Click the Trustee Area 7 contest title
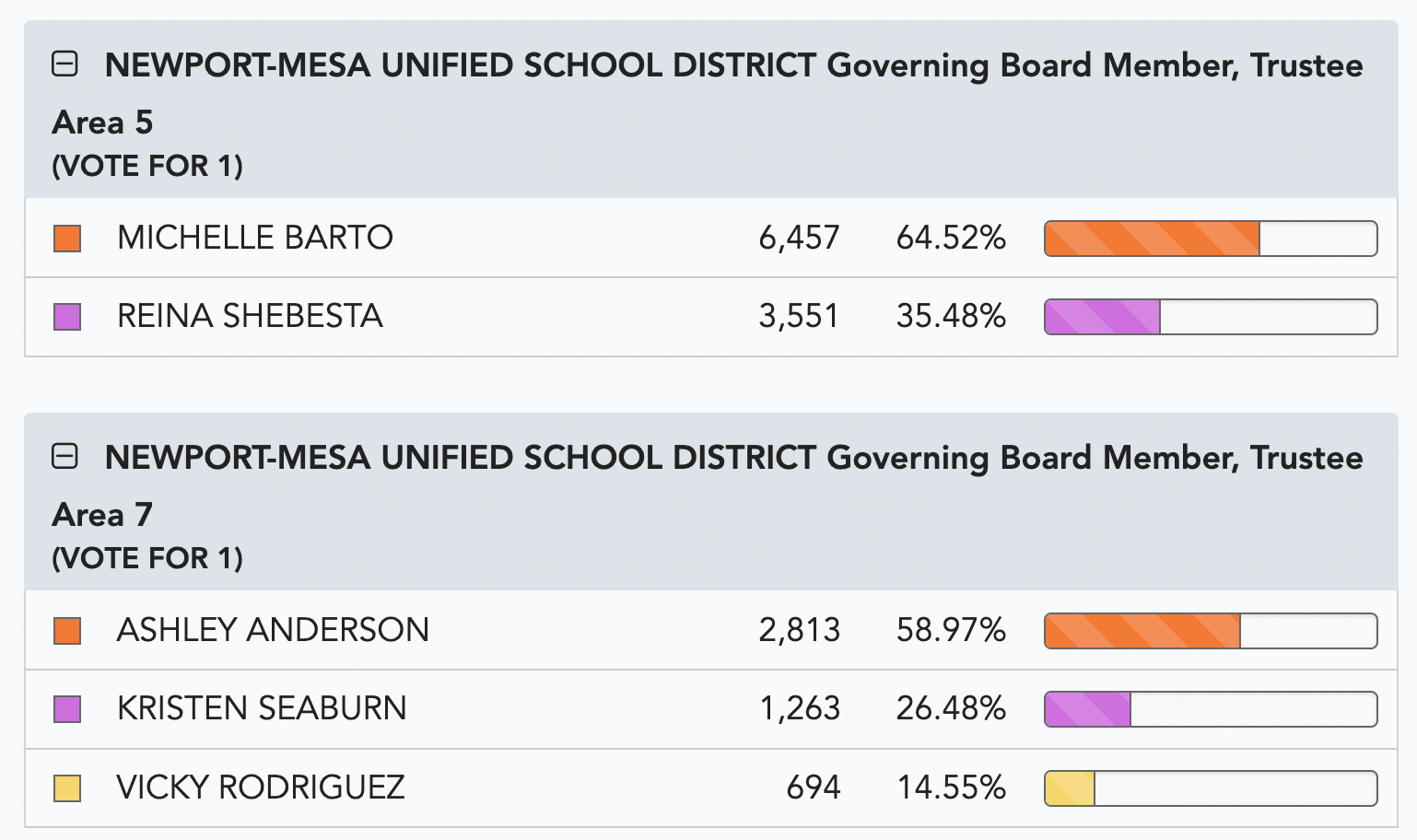This screenshot has height=840, width=1417. [708, 485]
